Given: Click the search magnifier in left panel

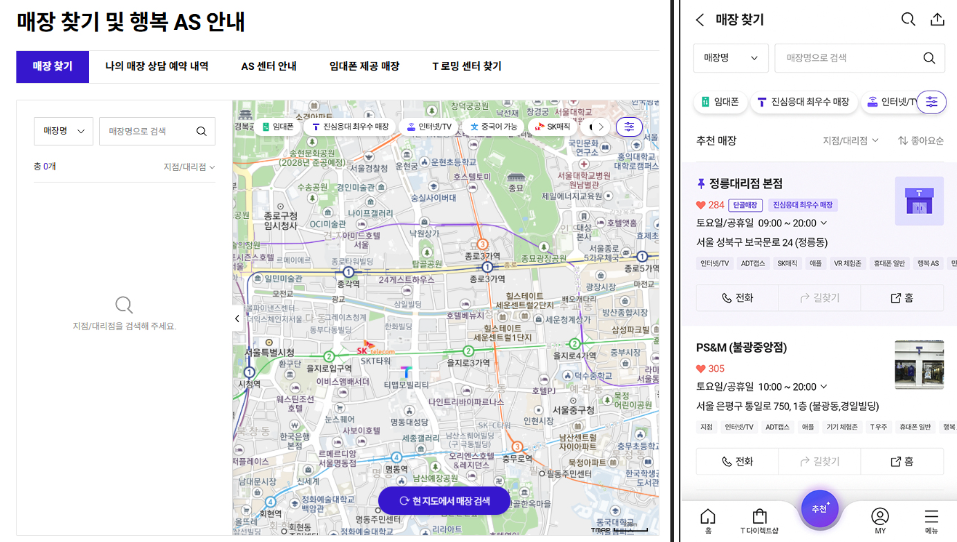Looking at the screenshot, I should click(201, 131).
